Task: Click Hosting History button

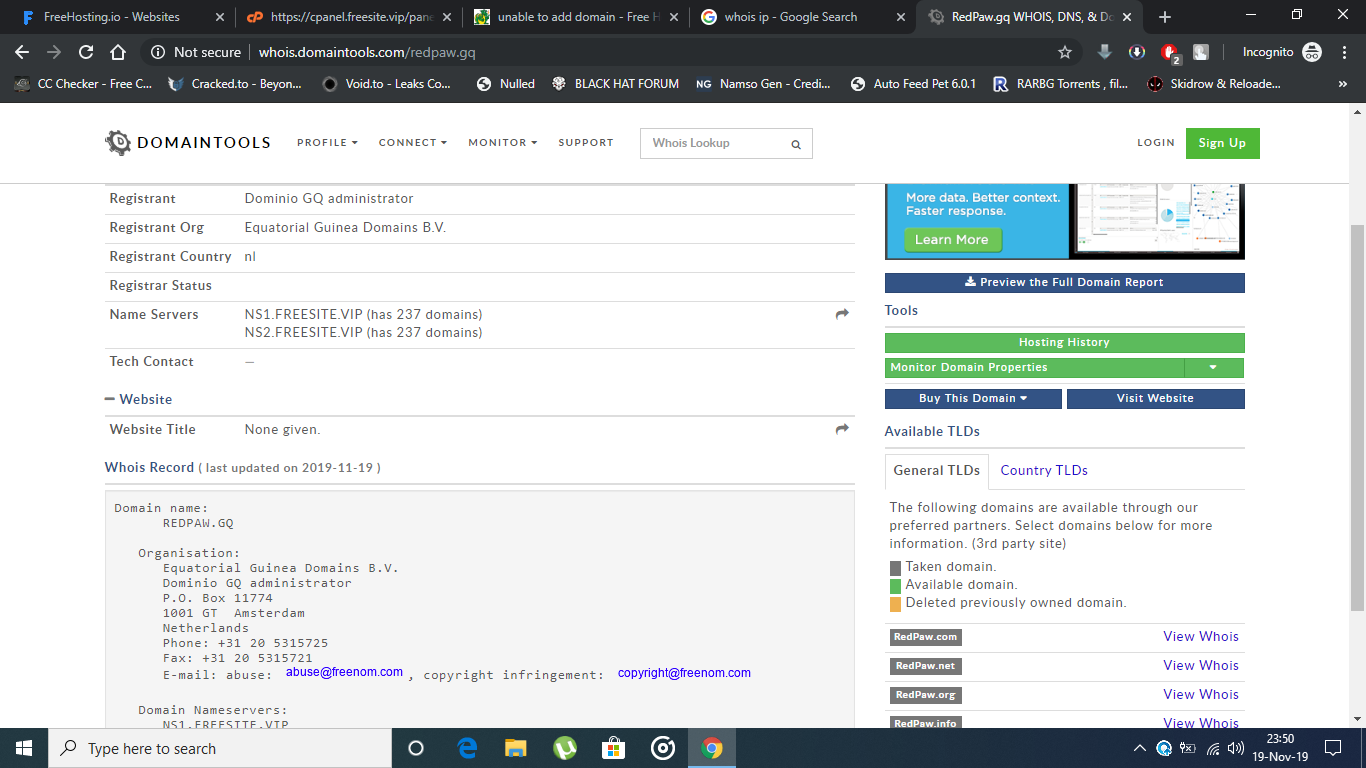Action: 1065,342
